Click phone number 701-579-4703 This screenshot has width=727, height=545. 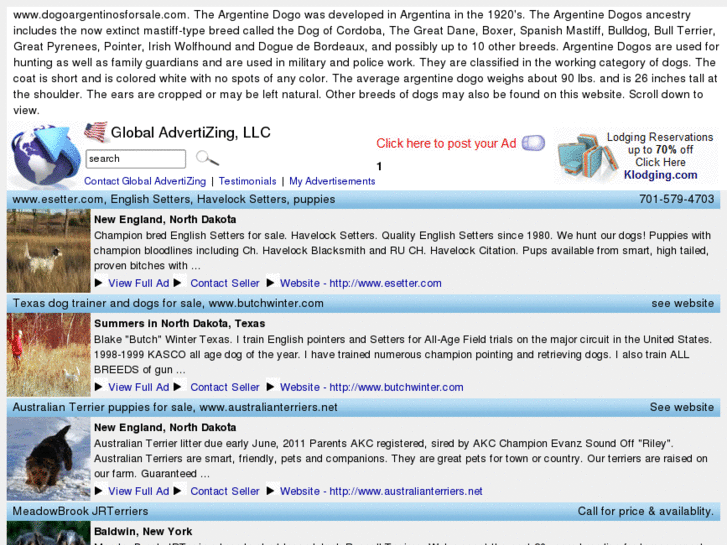coord(676,199)
